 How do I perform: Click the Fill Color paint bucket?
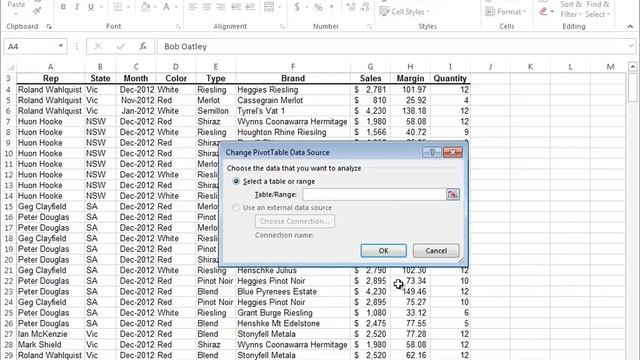145,7
